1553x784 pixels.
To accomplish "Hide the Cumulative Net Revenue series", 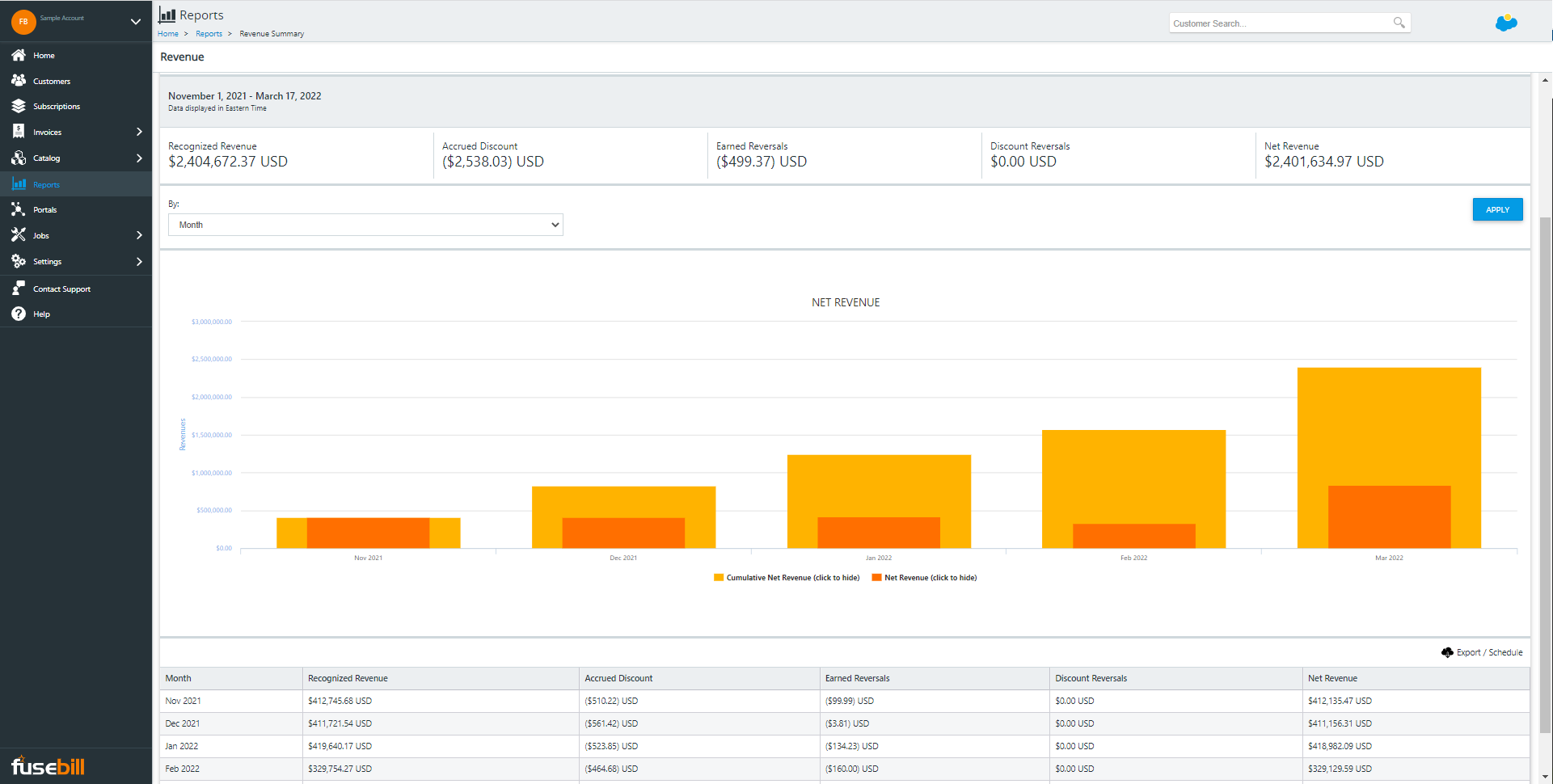I will (785, 577).
